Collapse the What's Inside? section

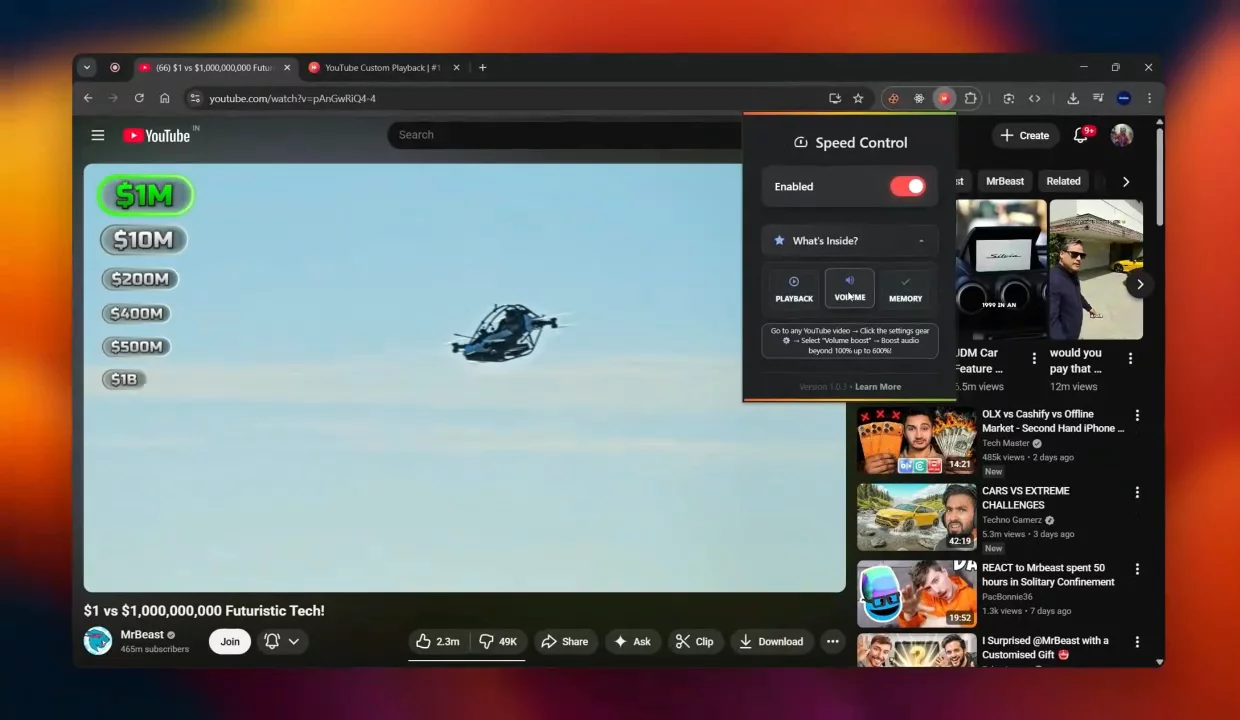pos(850,241)
